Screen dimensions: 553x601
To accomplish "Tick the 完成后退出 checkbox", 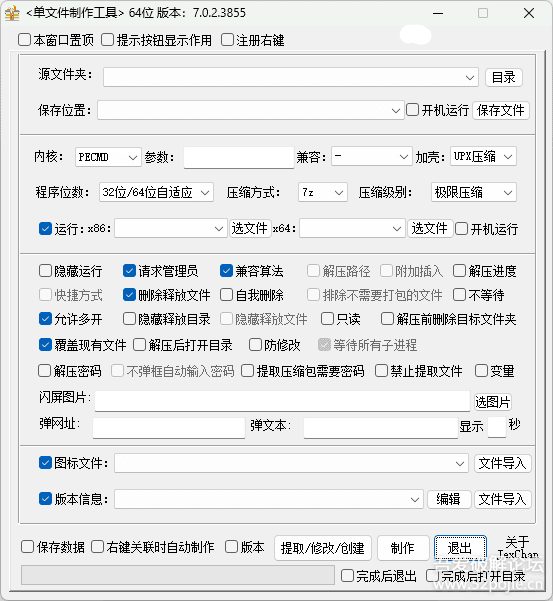I will [347, 576].
